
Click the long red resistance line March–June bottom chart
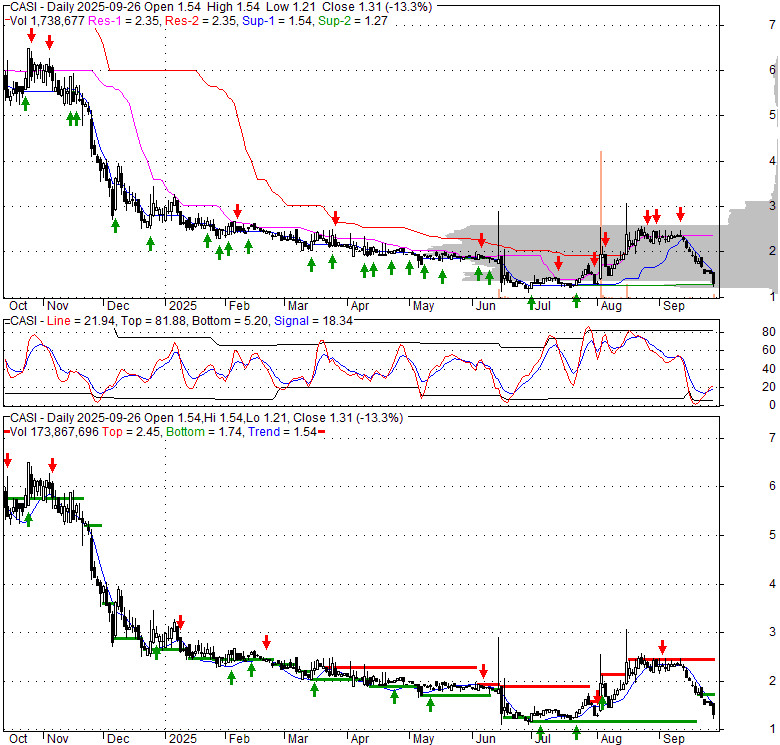[x=399, y=667]
